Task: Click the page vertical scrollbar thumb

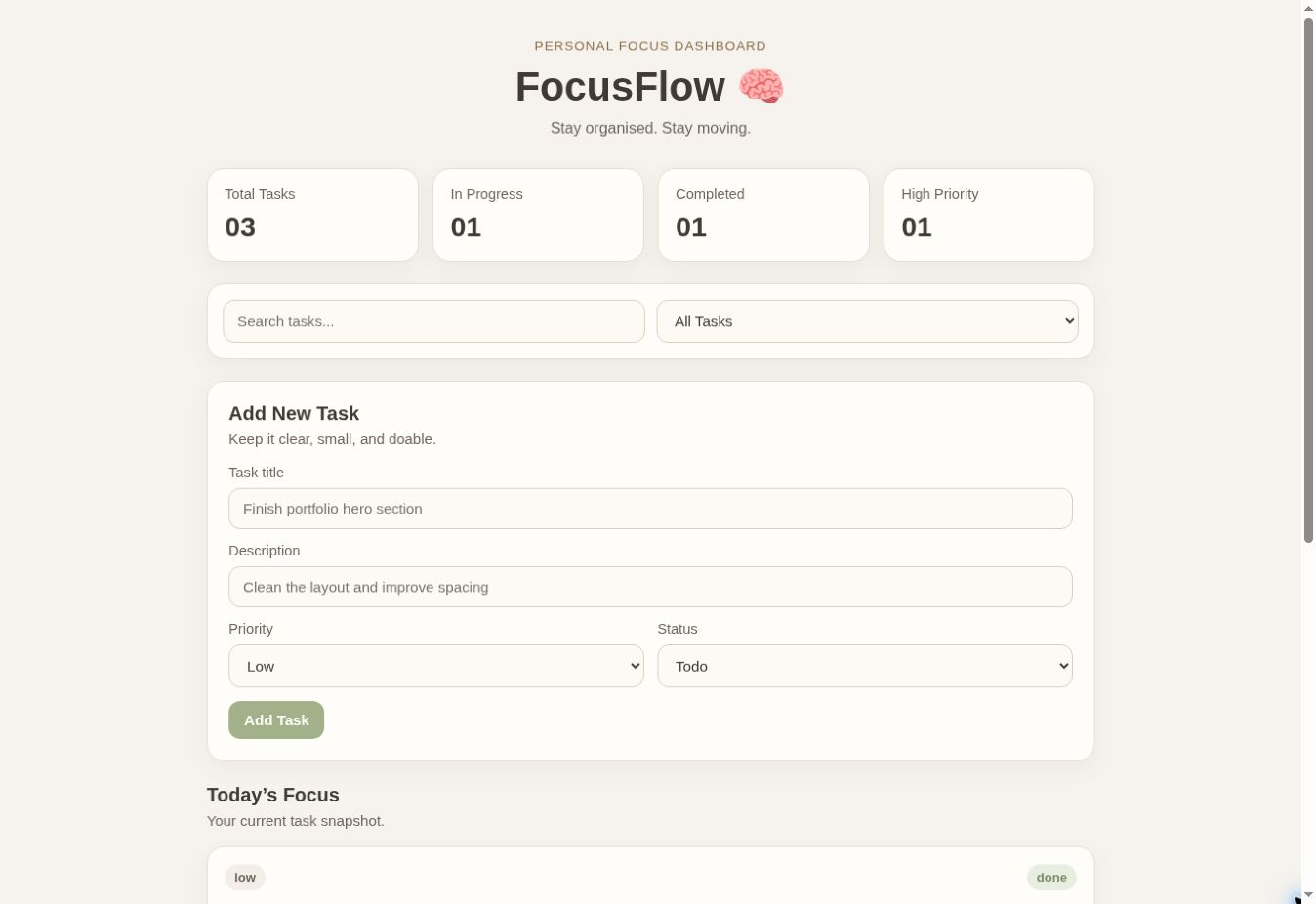Action: click(x=1308, y=280)
